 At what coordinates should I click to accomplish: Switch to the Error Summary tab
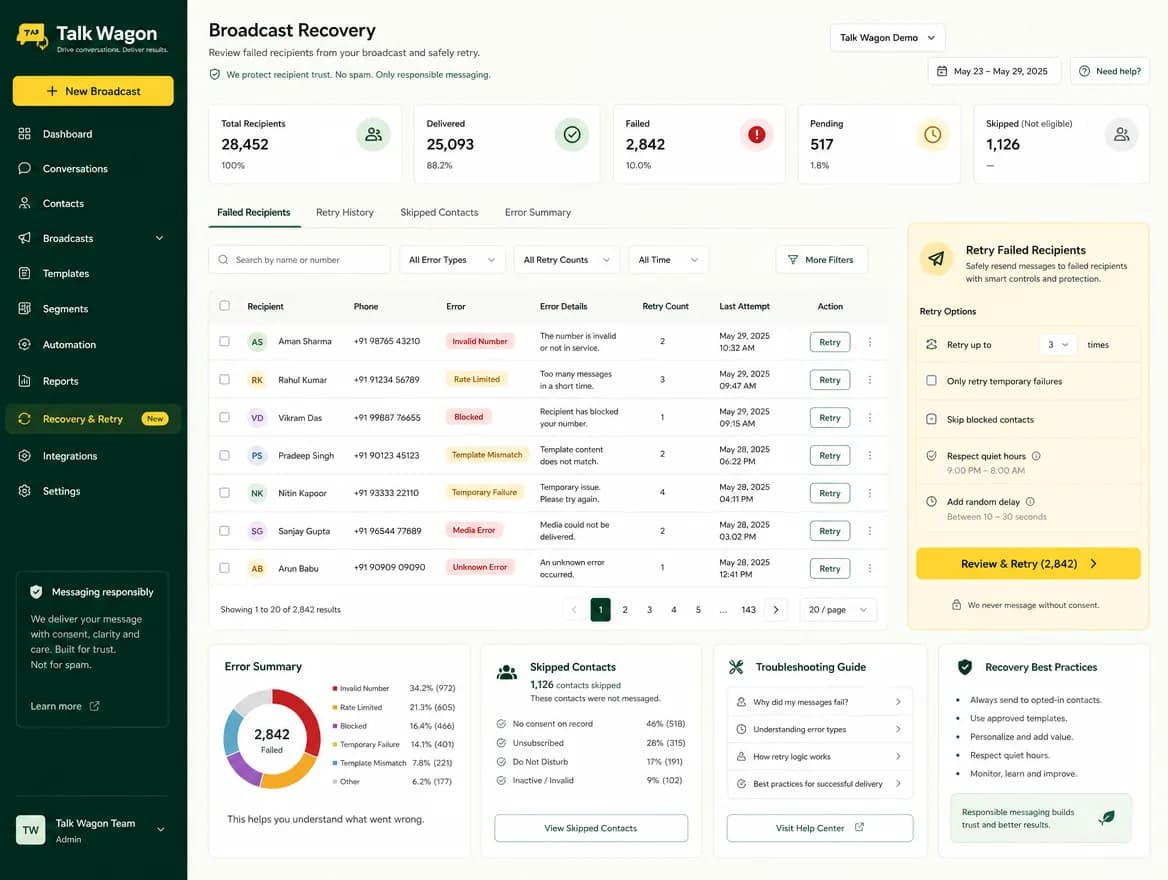[538, 212]
